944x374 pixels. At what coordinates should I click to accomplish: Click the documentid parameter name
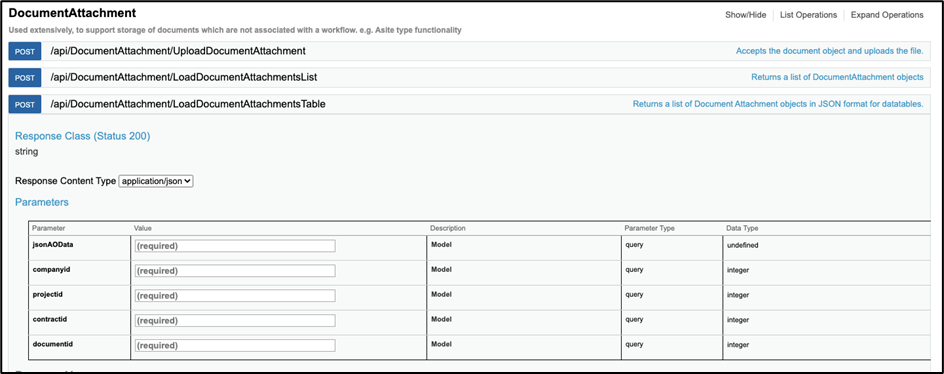52,343
